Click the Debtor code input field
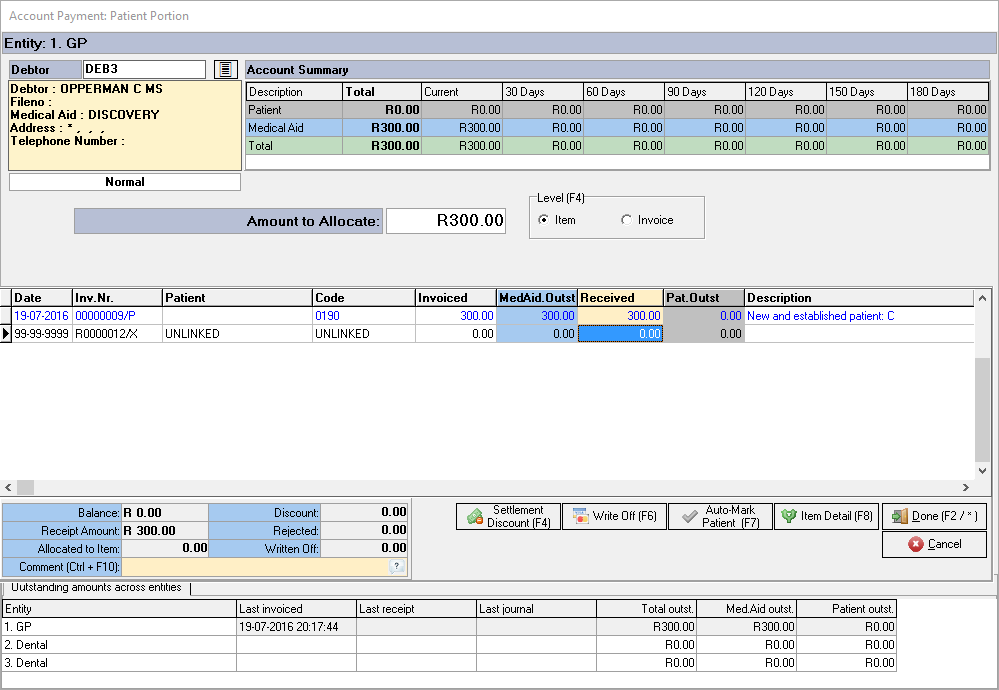The width and height of the screenshot is (999, 690). (144, 69)
